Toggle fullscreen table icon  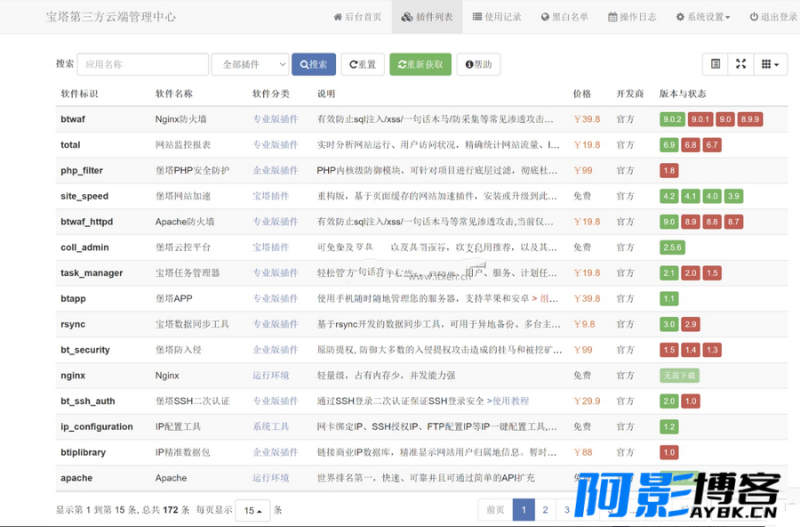pyautogui.click(x=741, y=64)
